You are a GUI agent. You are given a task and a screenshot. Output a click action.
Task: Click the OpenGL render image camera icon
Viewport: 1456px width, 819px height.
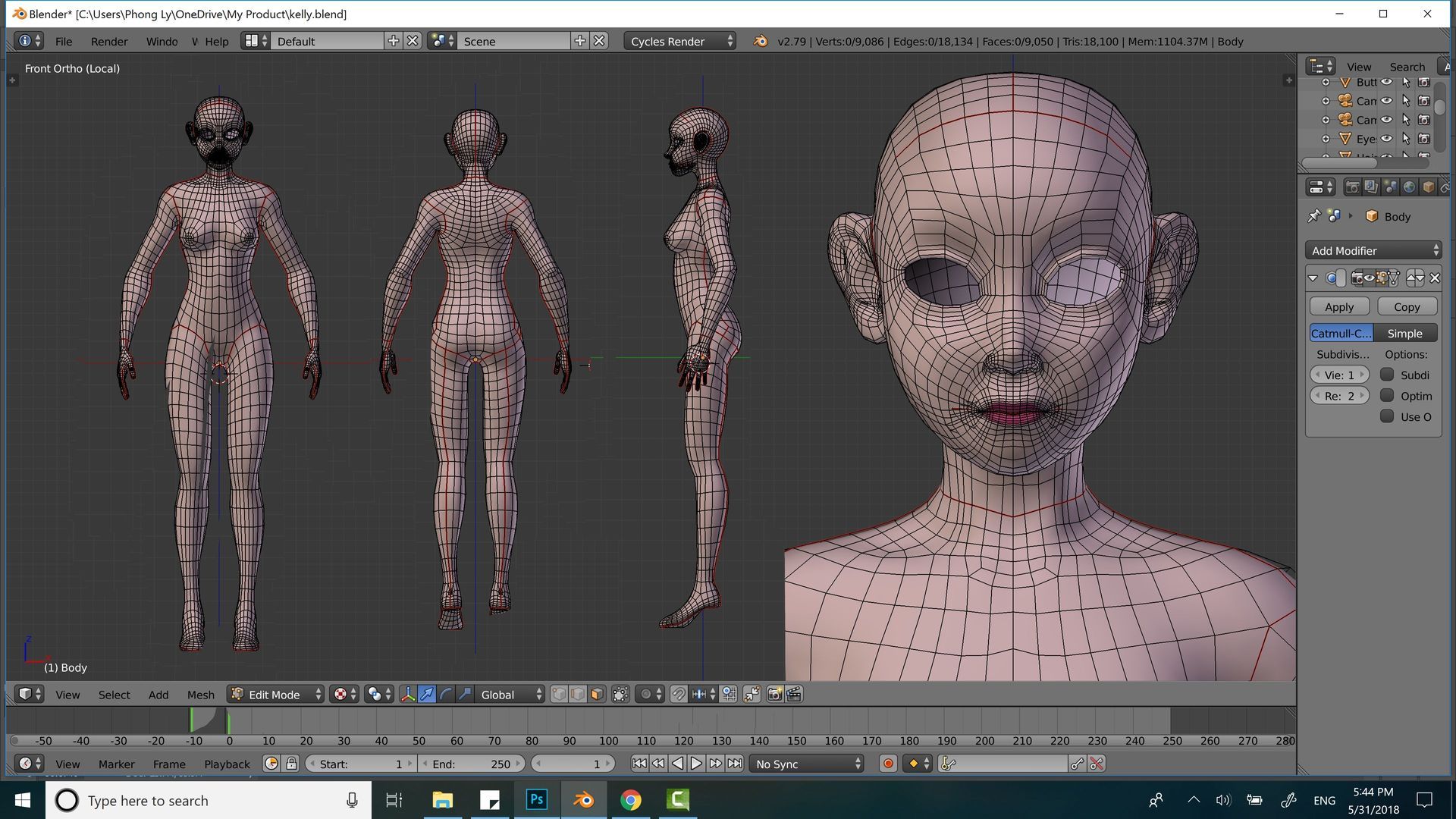click(x=774, y=695)
